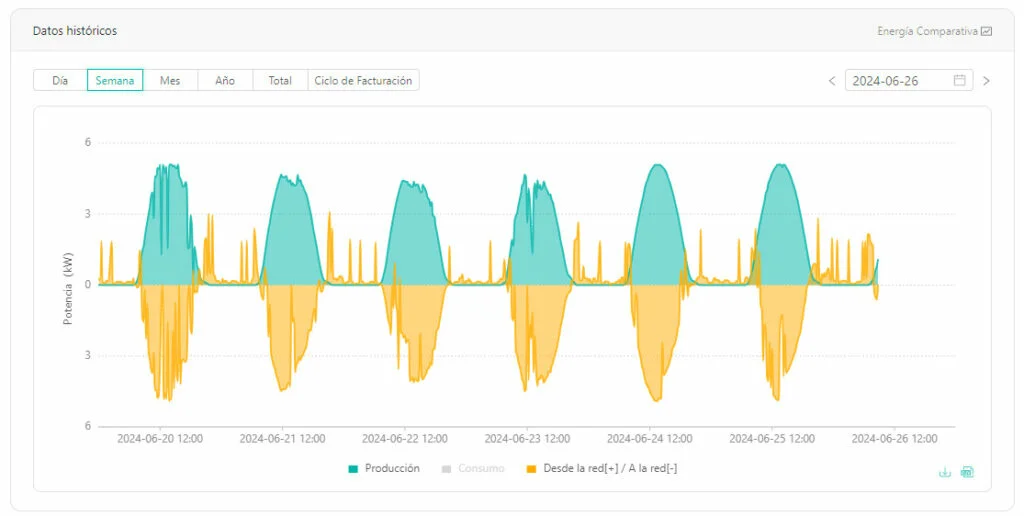Switch to the Mes view
Screen dimensions: 1024x516
[x=170, y=80]
